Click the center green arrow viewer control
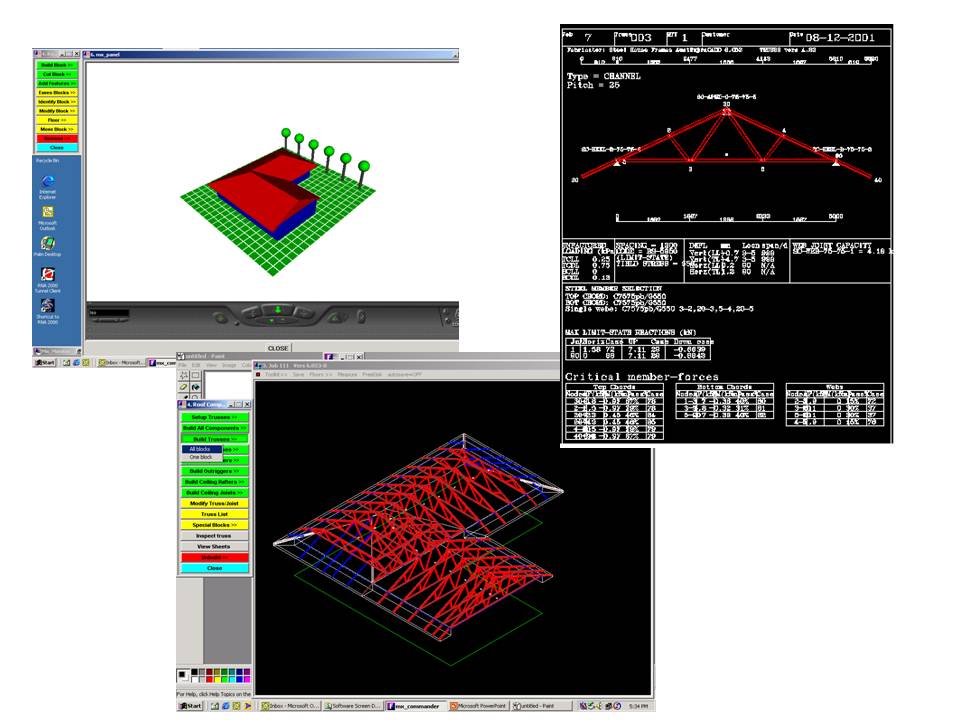The height and width of the screenshot is (720, 960). [x=277, y=310]
